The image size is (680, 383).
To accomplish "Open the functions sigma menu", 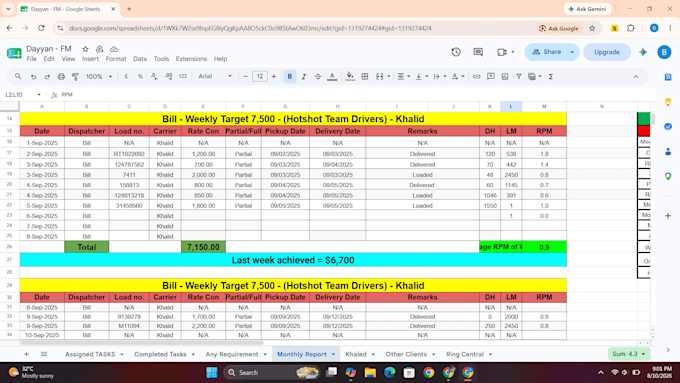I will click(550, 76).
